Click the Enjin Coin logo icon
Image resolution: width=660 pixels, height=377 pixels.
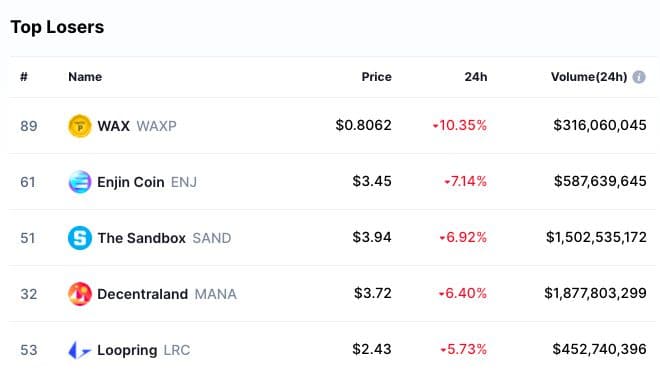pos(80,182)
